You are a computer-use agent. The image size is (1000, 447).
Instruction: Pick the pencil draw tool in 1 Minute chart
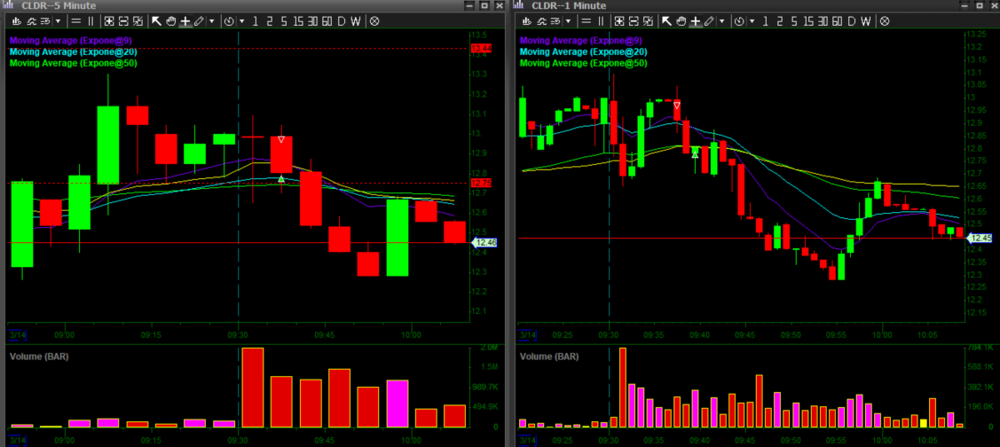pyautogui.click(x=708, y=20)
